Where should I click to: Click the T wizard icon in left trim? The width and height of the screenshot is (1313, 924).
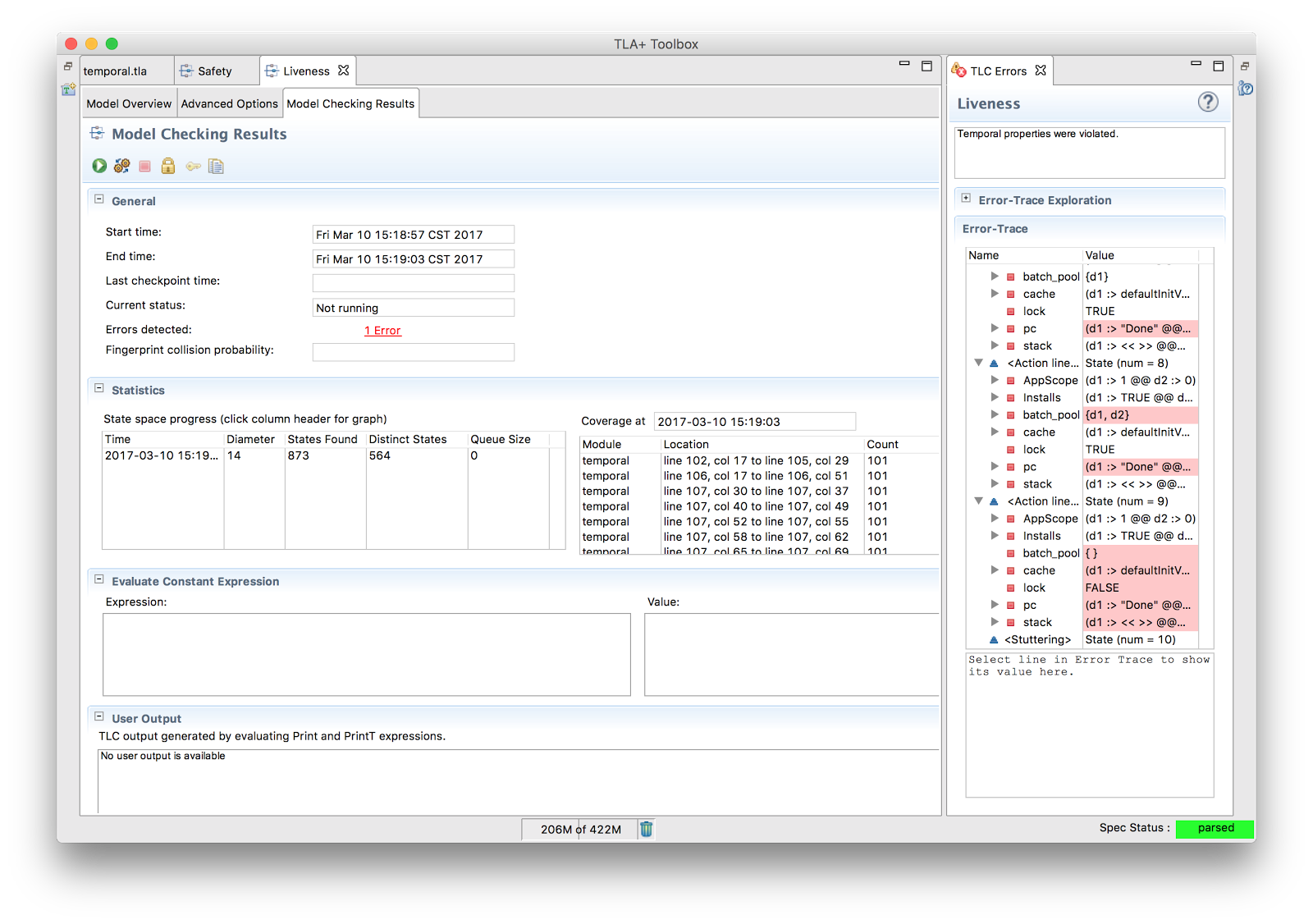pyautogui.click(x=68, y=89)
